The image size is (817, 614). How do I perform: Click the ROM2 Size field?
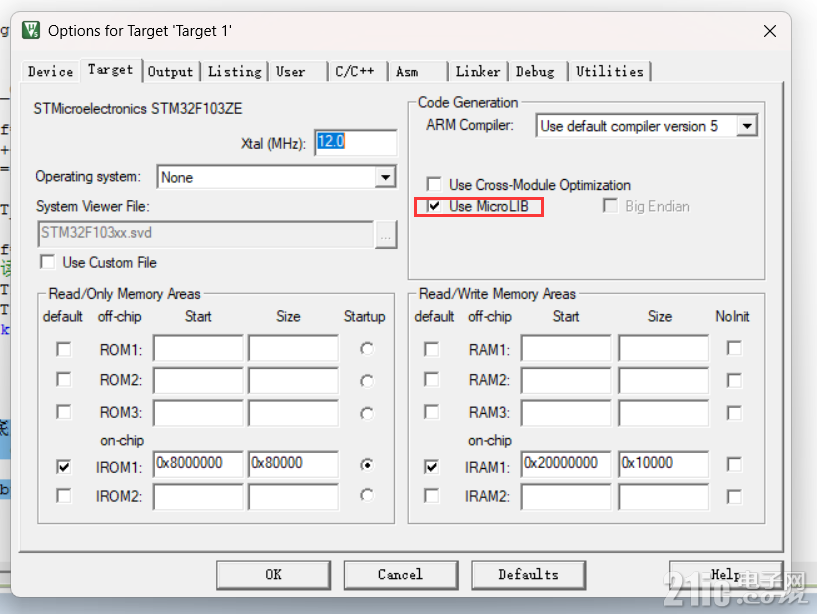point(293,380)
